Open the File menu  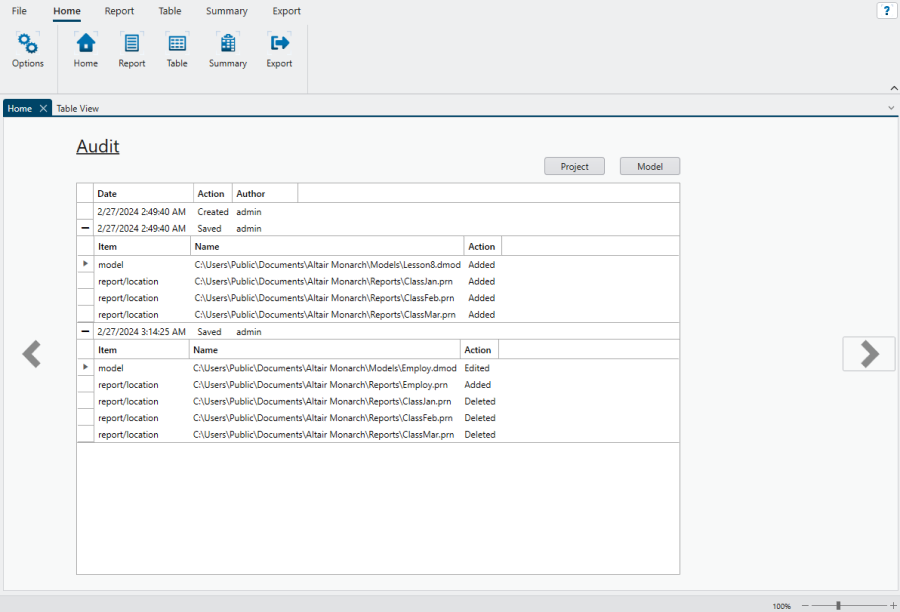tap(19, 11)
